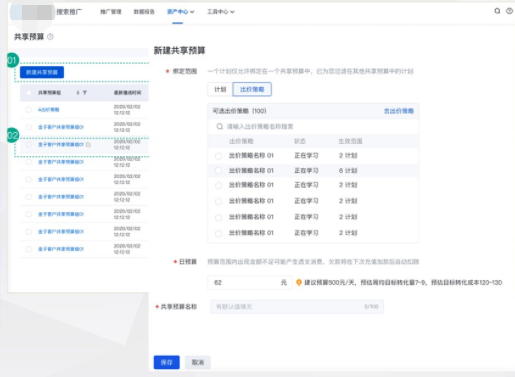
Task: Click the 工具中心 navigation label
Action: pos(218,12)
